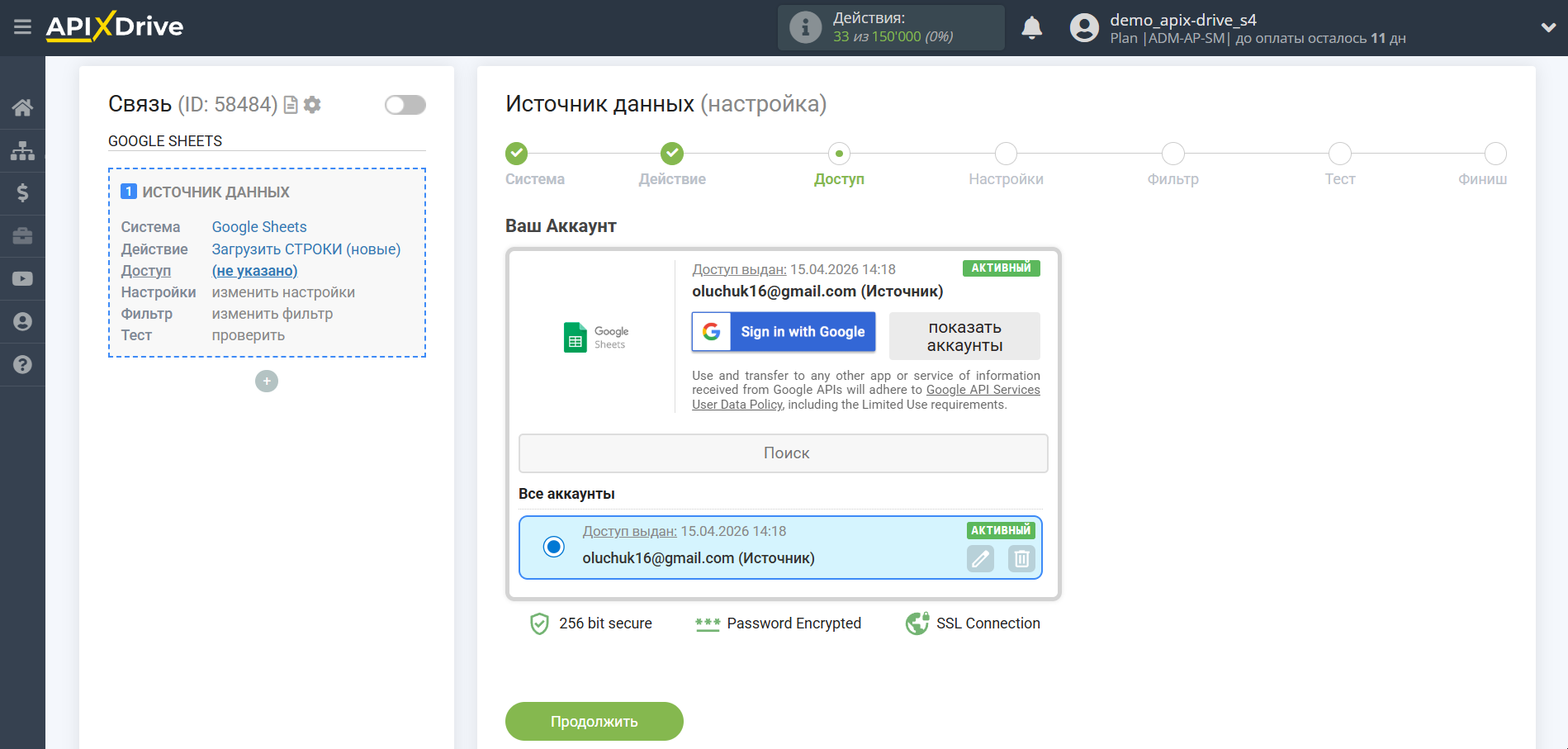Click the Sign in with Google button
The height and width of the screenshot is (749, 1568).
click(783, 332)
